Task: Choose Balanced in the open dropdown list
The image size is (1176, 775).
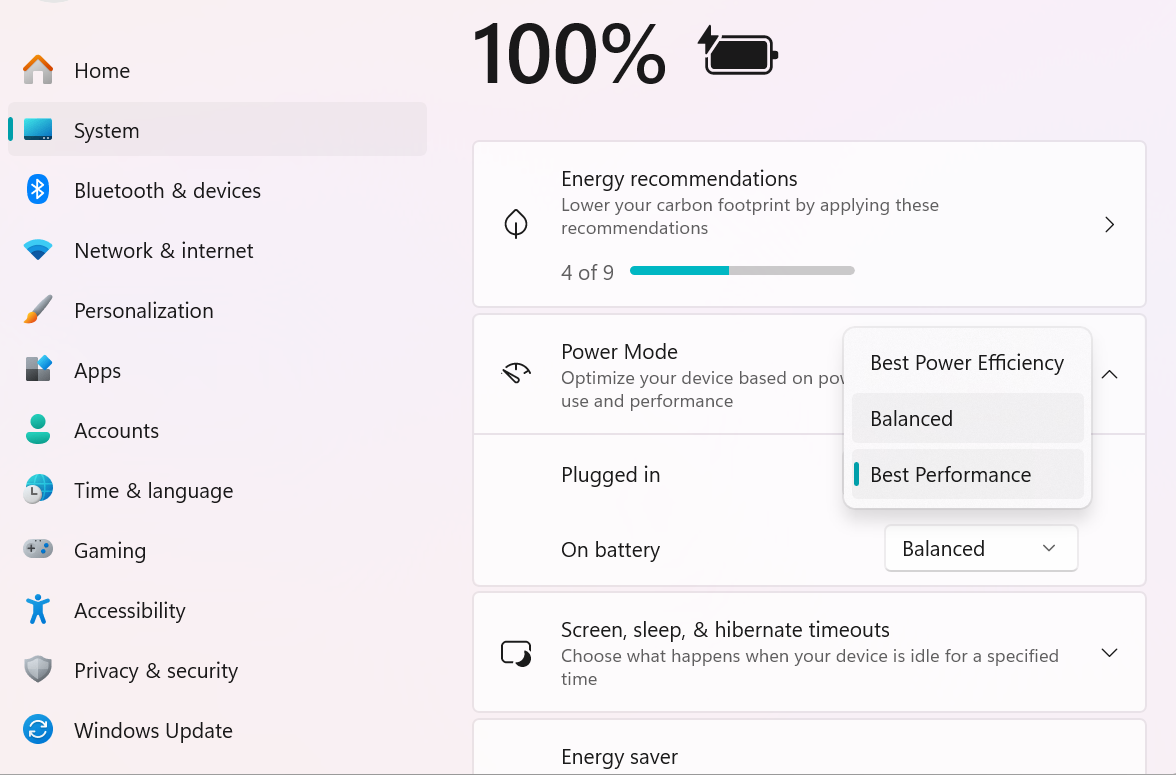Action: pyautogui.click(x=967, y=419)
